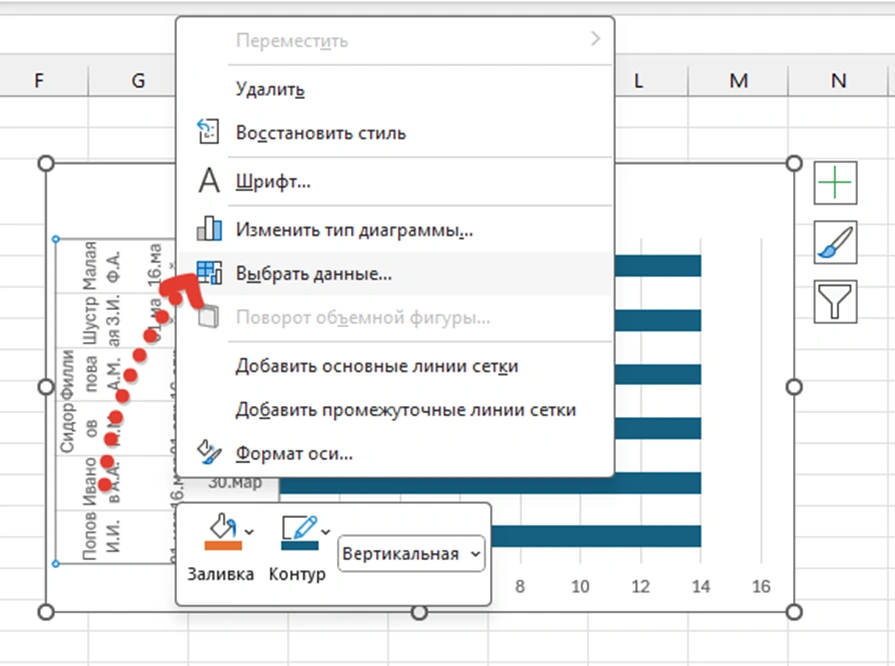
Task: Expand the Переместить submenu arrow
Action: pos(595,39)
